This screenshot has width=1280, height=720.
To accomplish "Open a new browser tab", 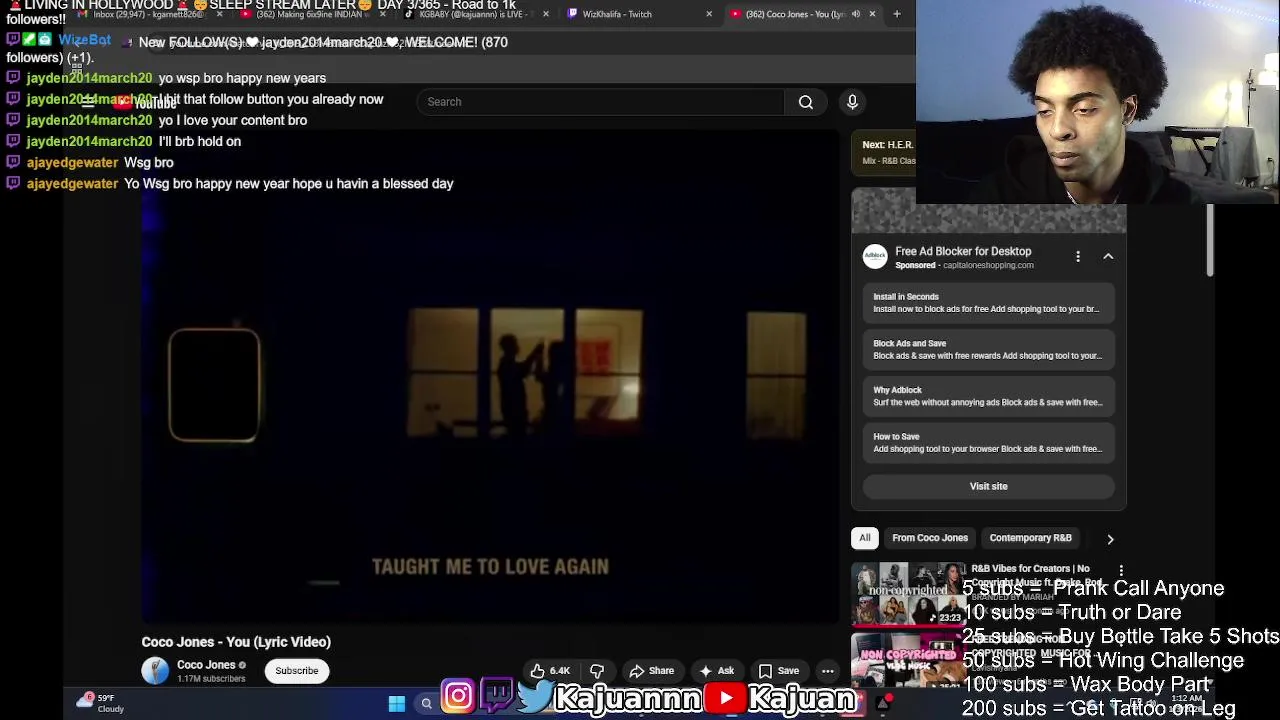I will tap(897, 14).
